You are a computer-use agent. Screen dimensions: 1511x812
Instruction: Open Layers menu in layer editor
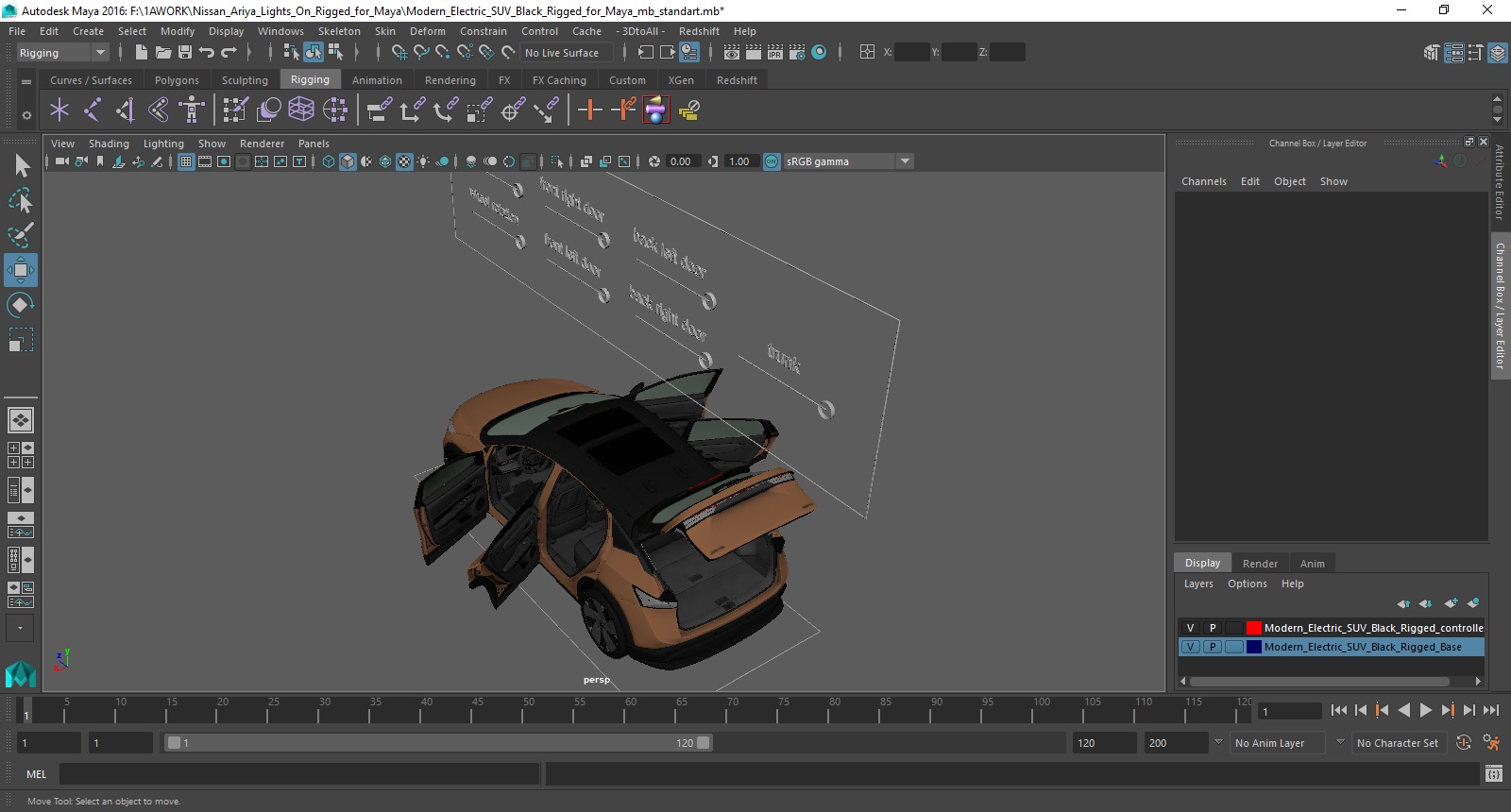1198,584
